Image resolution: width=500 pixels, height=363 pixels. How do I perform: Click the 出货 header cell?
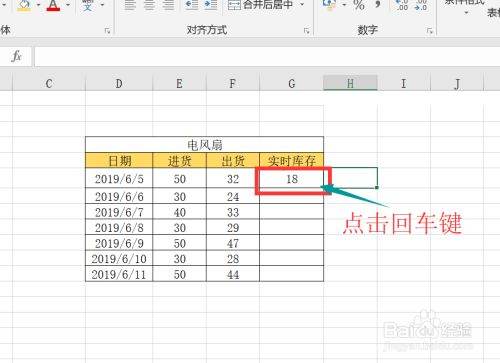pos(233,161)
